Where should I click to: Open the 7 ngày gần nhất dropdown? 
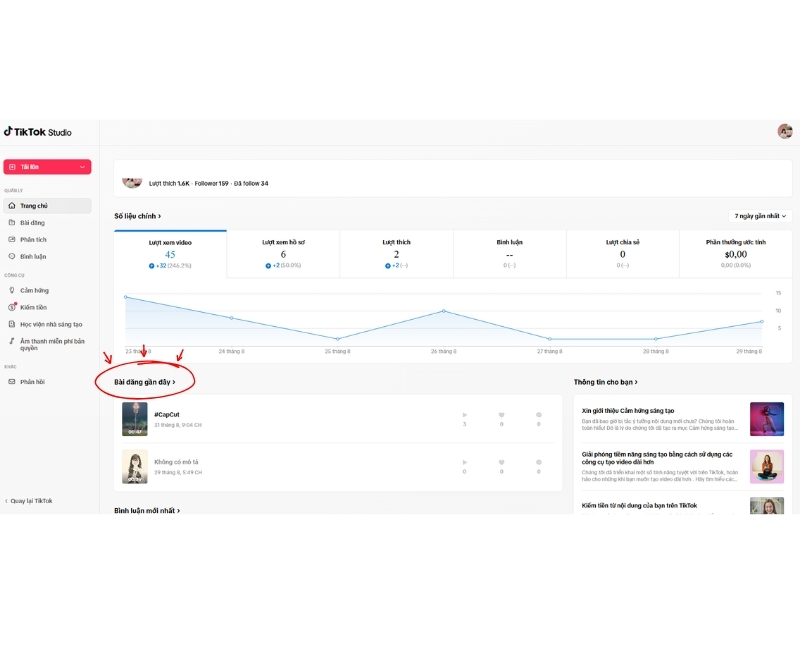[x=760, y=216]
